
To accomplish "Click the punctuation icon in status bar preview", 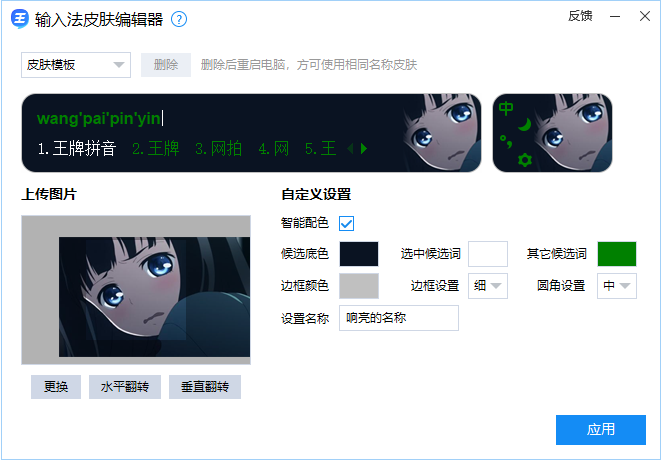I will pyautogui.click(x=506, y=142).
